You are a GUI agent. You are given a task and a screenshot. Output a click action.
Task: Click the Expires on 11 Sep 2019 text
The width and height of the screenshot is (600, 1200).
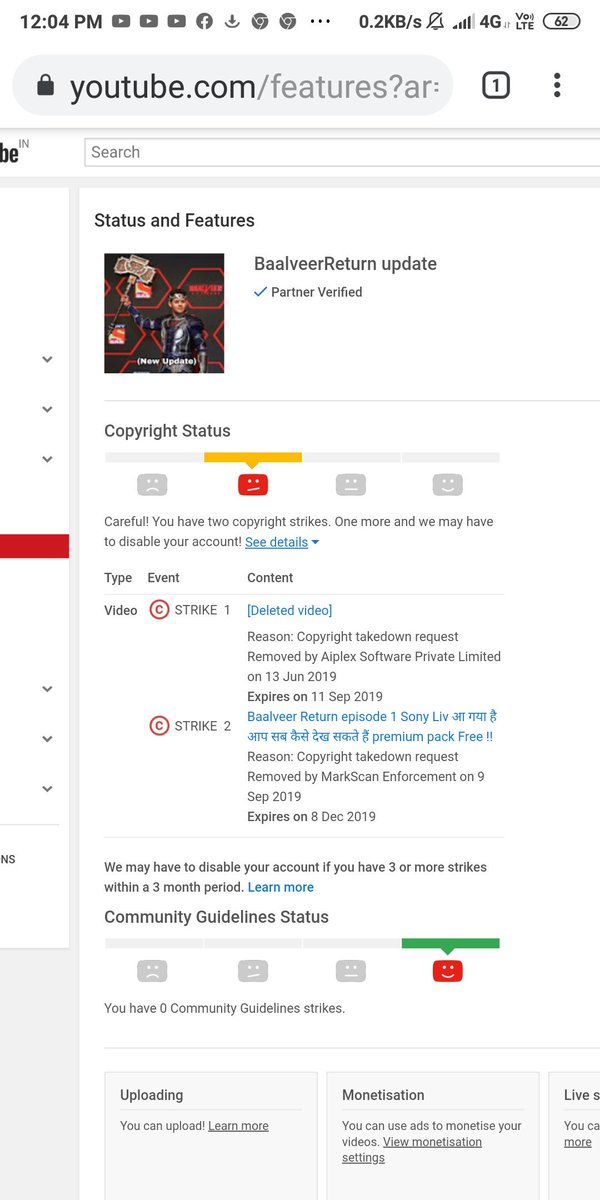coord(315,696)
